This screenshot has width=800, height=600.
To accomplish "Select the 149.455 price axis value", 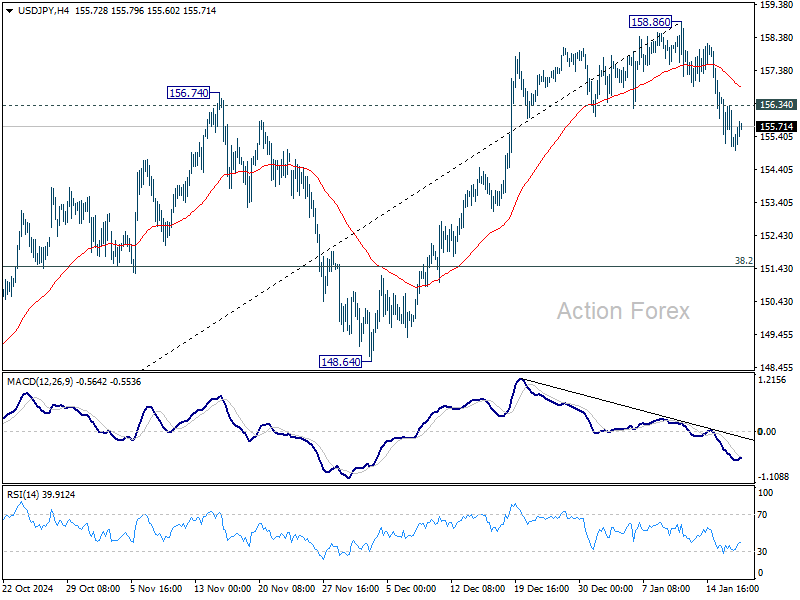I will (777, 335).
